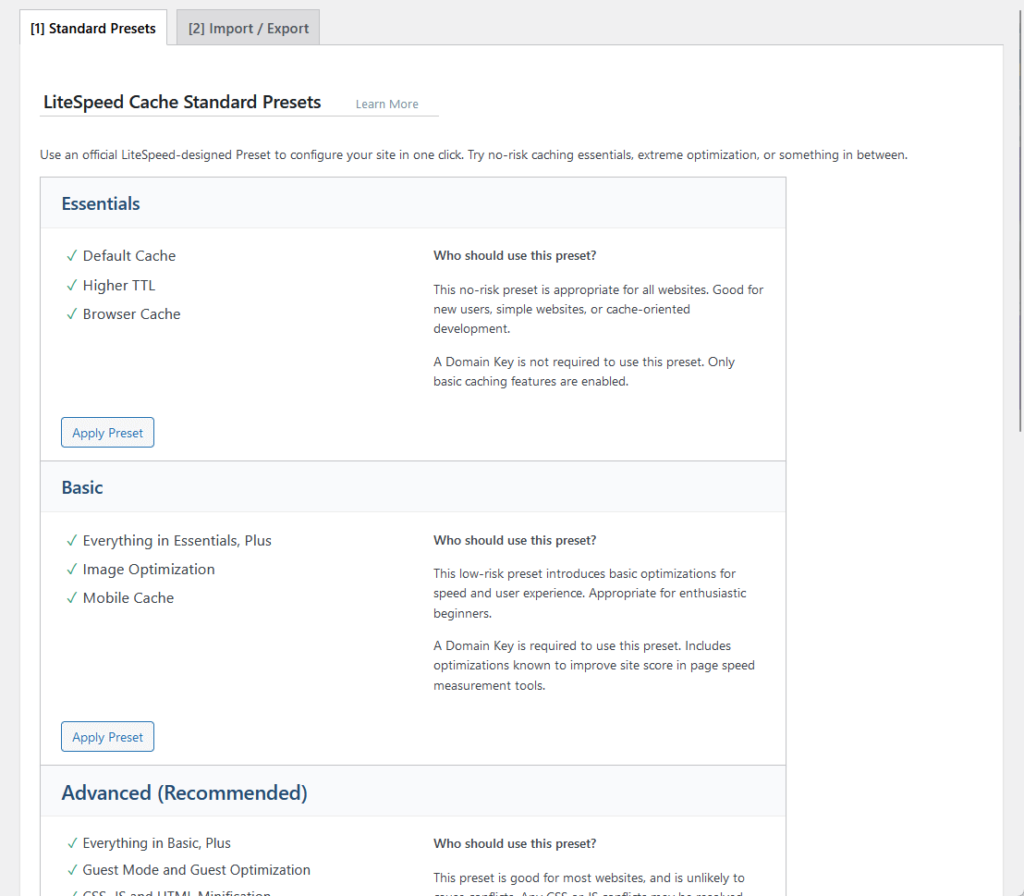Click the checkmark beside Everything in Essentials
This screenshot has width=1024, height=896.
pos(72,541)
